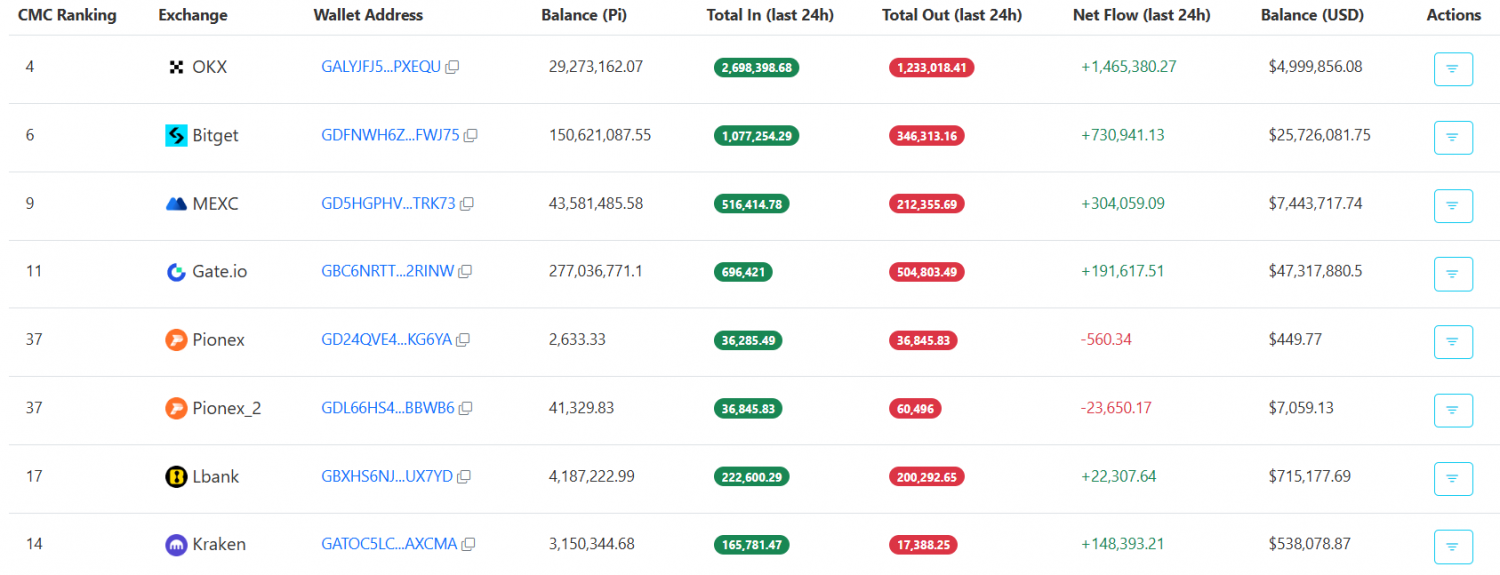Copy the OKX wallet address
This screenshot has width=1500, height=575.
point(452,68)
